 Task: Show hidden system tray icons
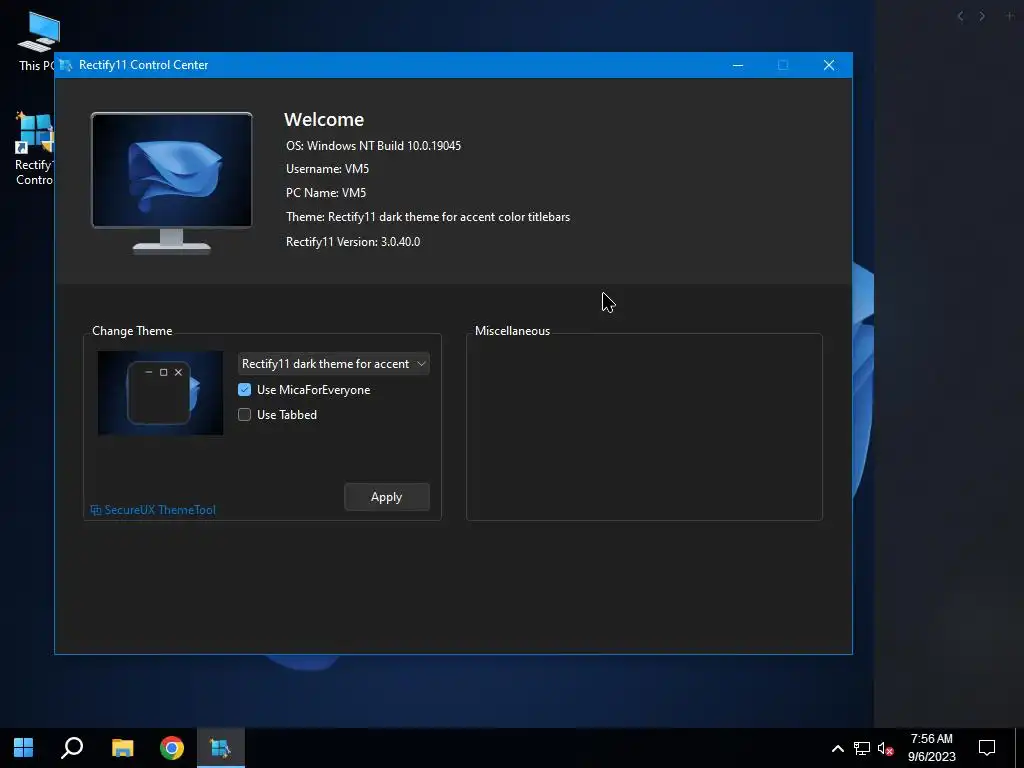coord(837,748)
